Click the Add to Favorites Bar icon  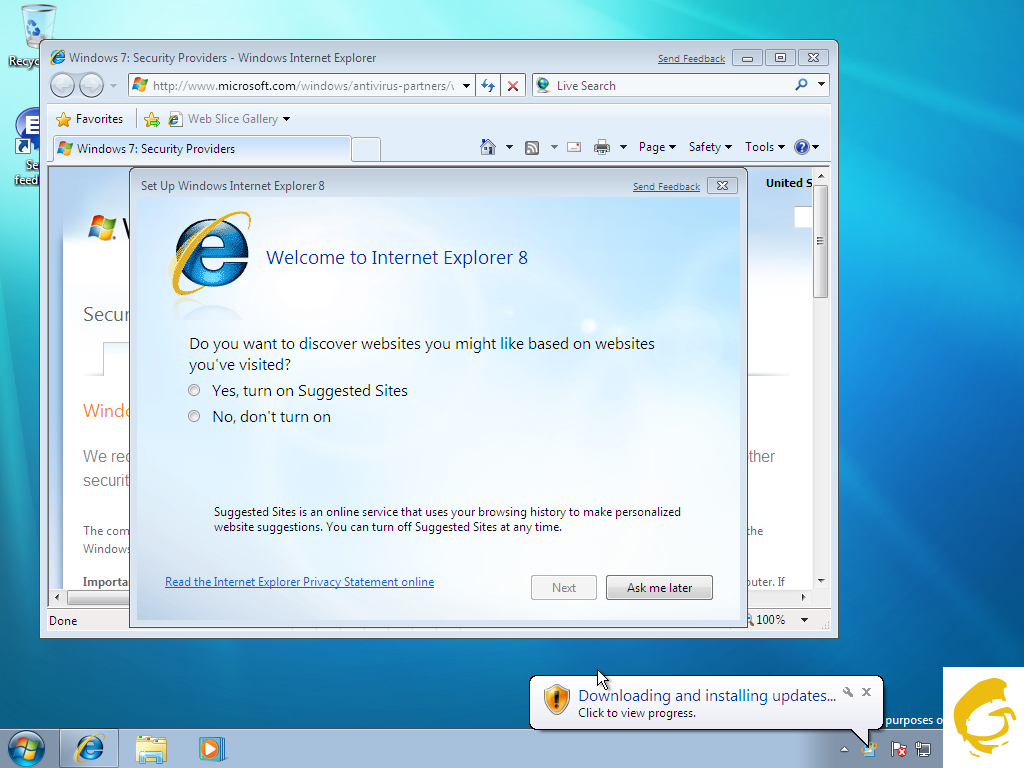coord(151,119)
